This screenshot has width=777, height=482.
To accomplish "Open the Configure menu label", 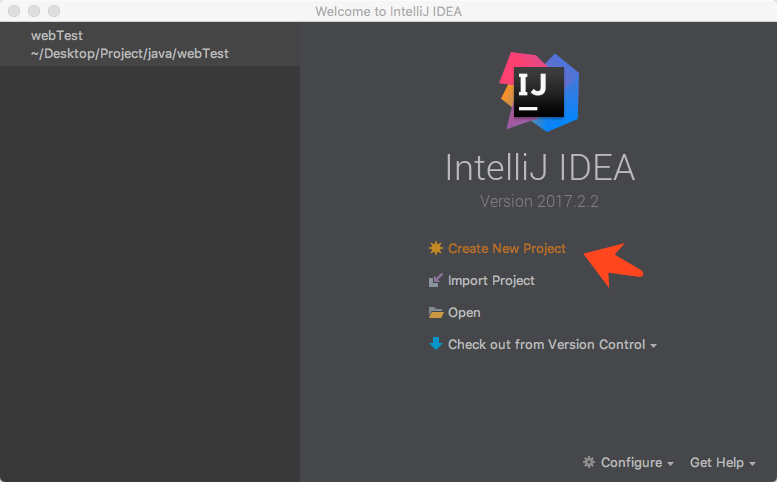I will point(631,463).
